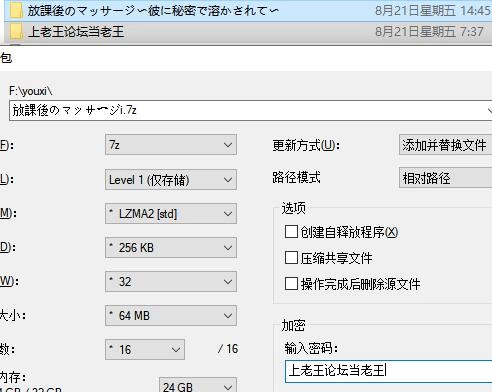Image resolution: width=492 pixels, height=392 pixels.
Task: Open memory usage dropdown 24 GB
Action: [198, 385]
